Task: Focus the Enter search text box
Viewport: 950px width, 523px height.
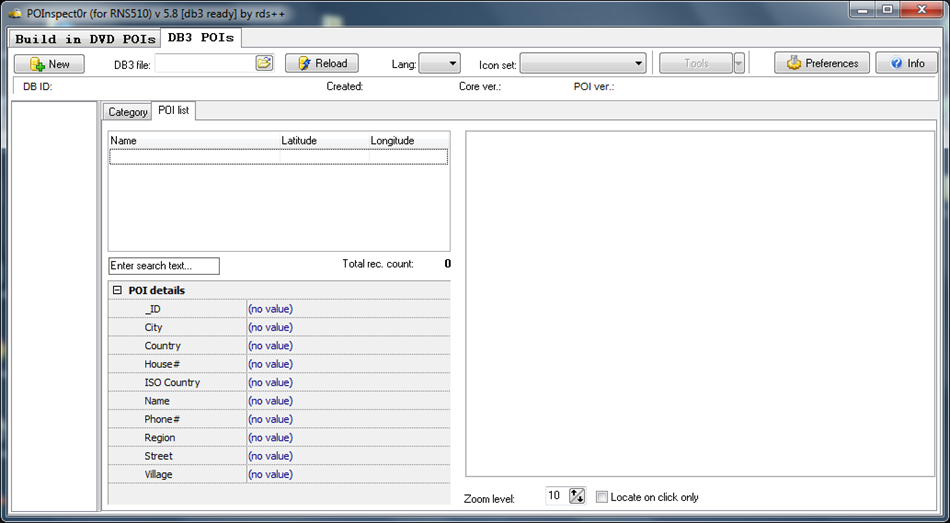Action: [x=164, y=266]
